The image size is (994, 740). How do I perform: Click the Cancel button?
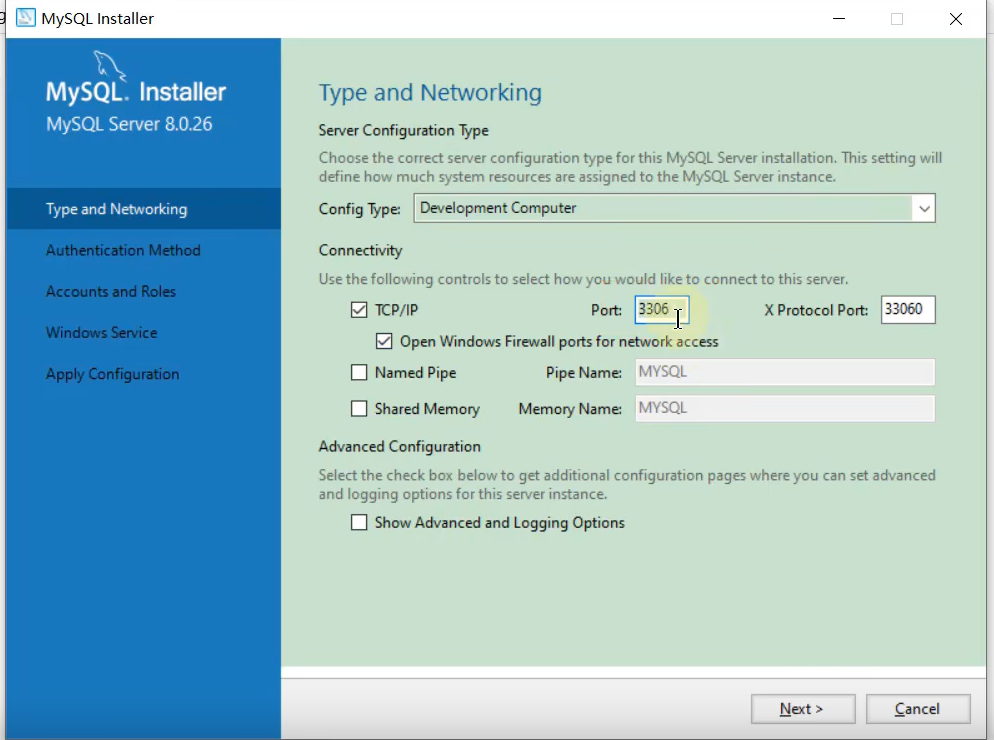coord(917,708)
